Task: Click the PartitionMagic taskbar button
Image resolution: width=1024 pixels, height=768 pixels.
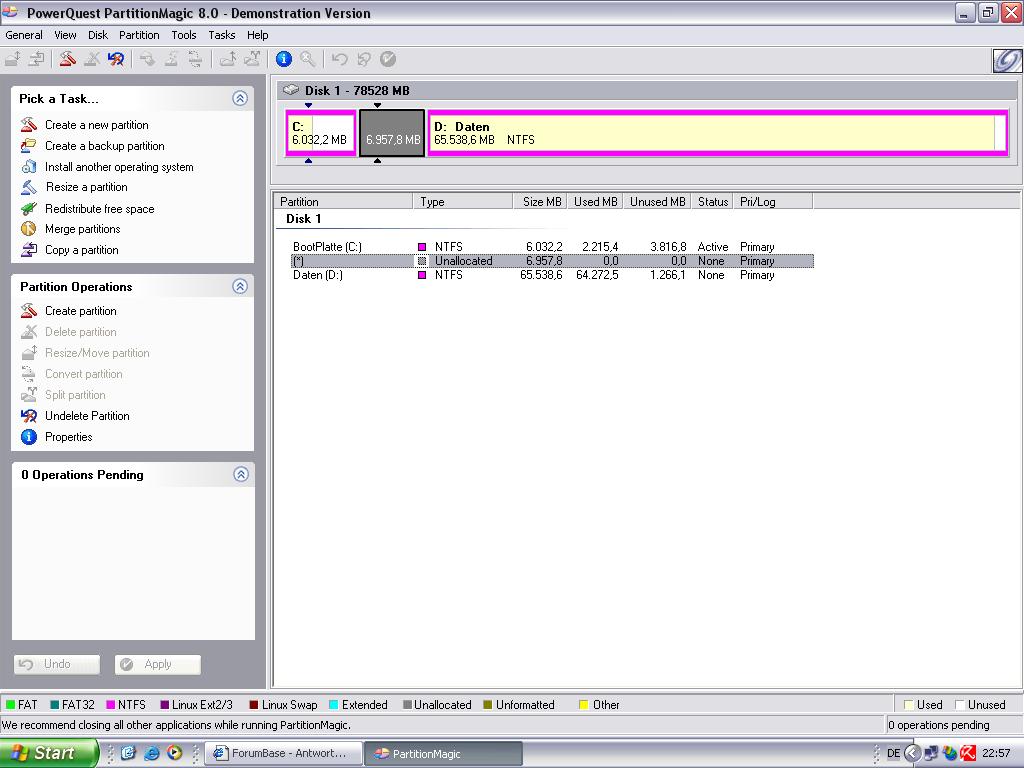Action: pos(443,753)
